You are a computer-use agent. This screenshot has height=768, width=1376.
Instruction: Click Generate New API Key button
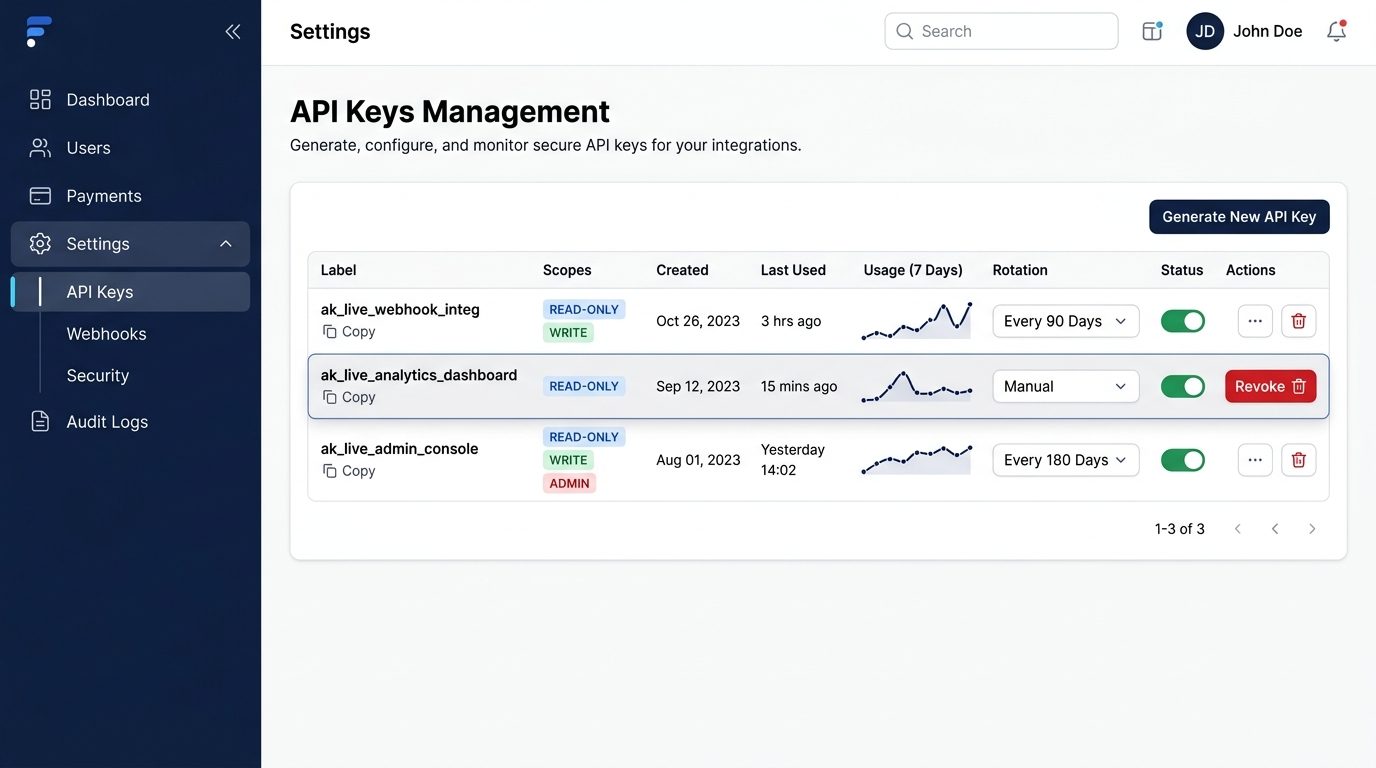click(x=1239, y=217)
